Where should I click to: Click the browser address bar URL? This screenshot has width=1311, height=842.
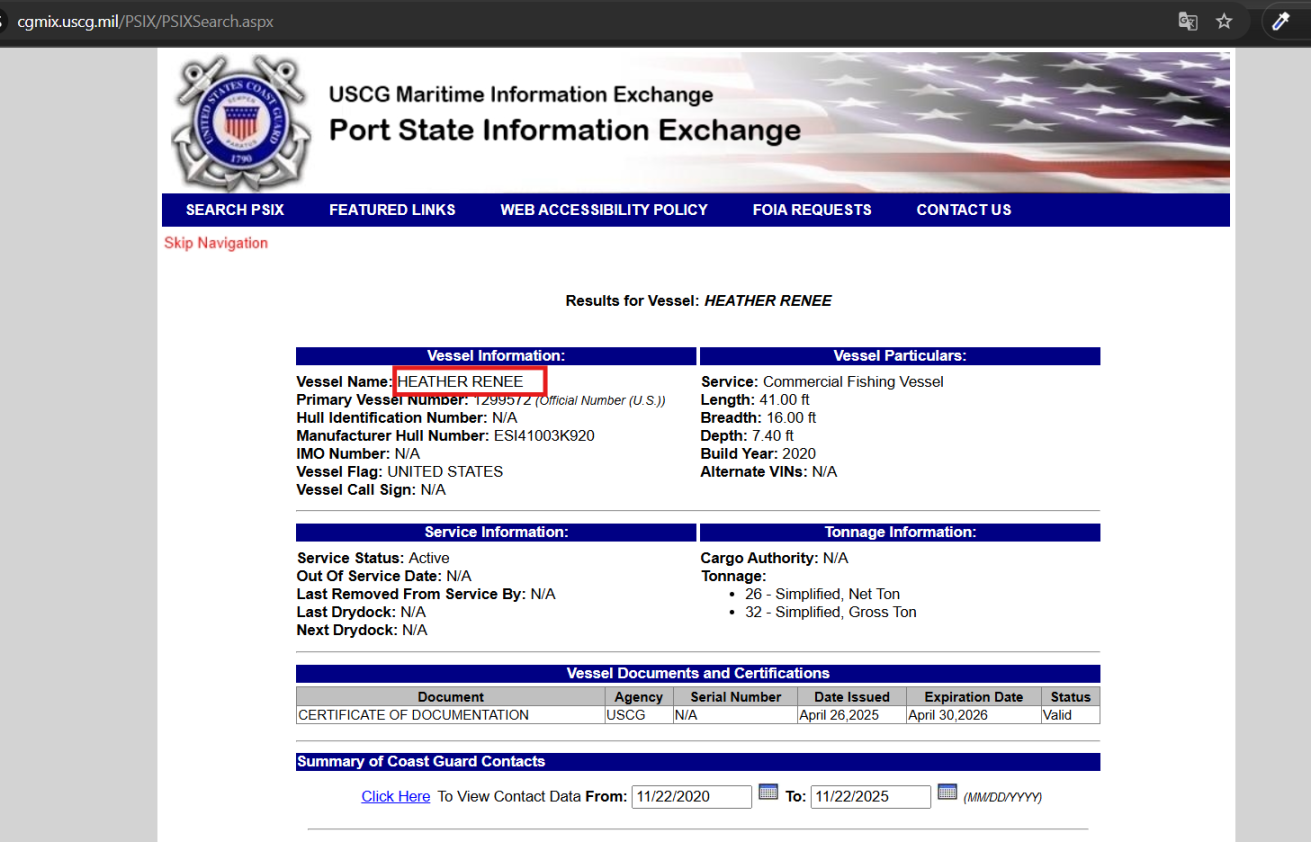pyautogui.click(x=145, y=21)
